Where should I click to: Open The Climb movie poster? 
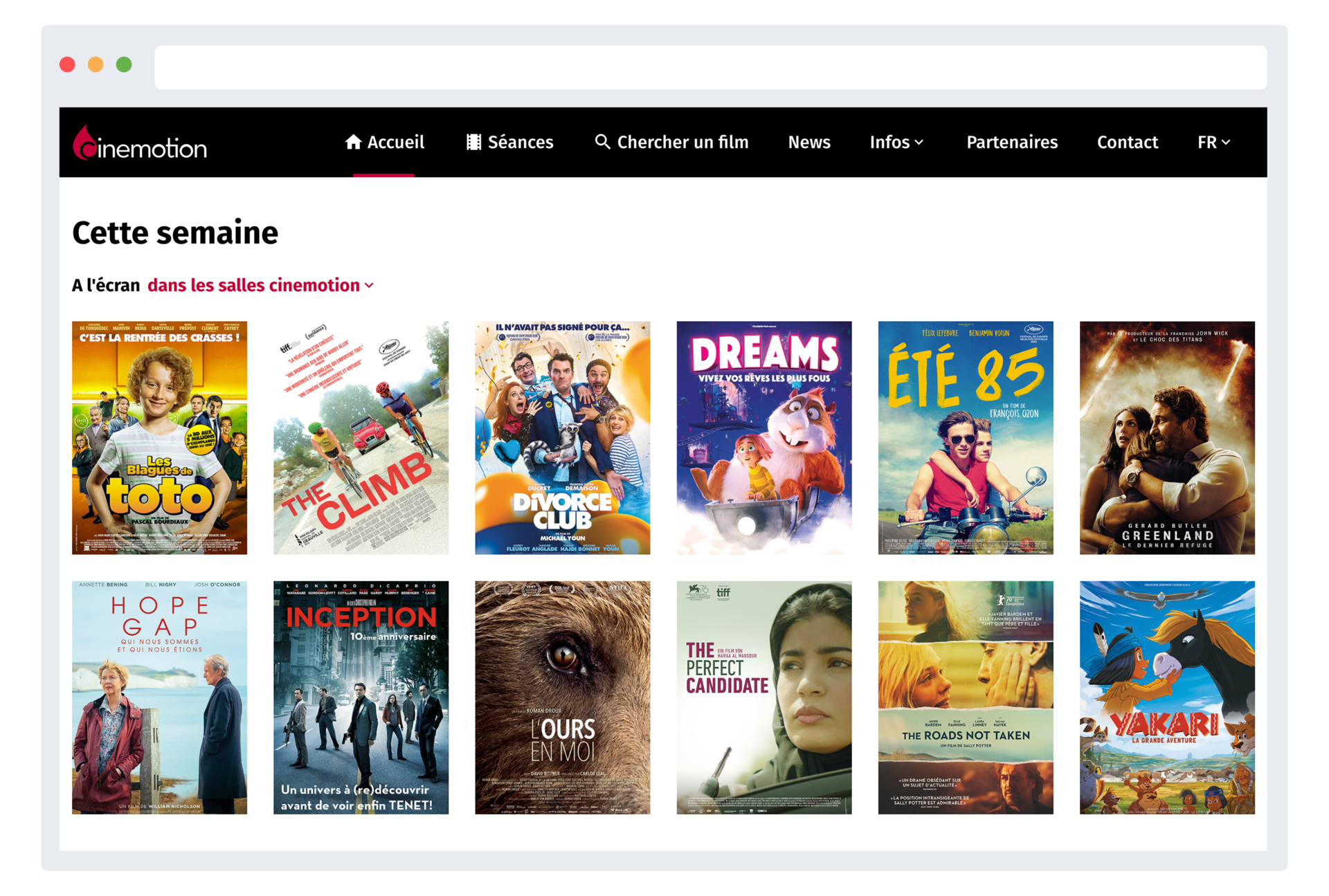[x=361, y=437]
